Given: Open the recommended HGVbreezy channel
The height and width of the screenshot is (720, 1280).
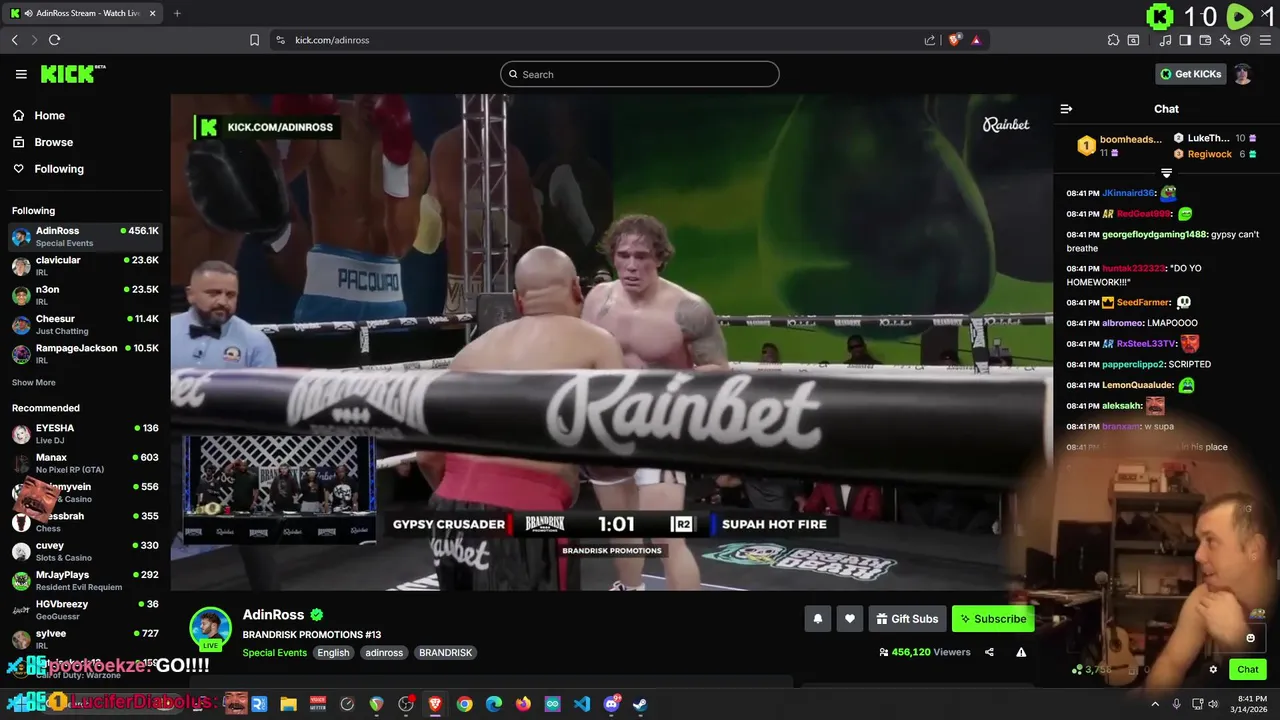Looking at the screenshot, I should [x=85, y=610].
